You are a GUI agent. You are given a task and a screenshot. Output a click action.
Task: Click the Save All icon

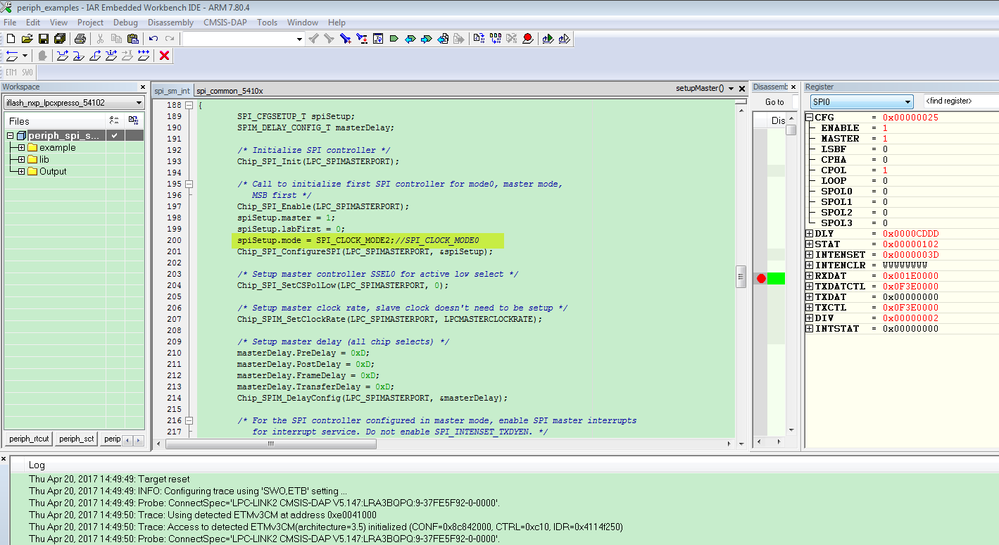coord(60,39)
